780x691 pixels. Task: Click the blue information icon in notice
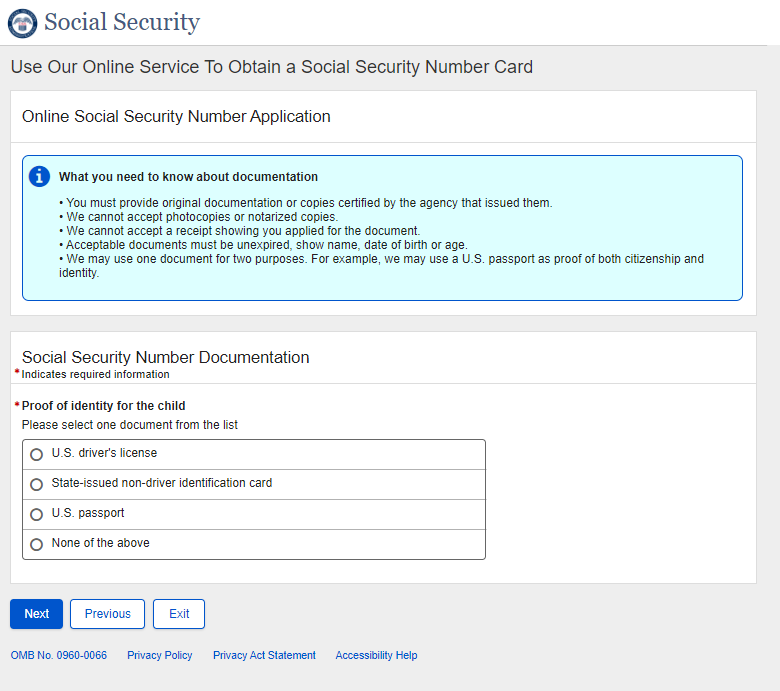coord(40,177)
